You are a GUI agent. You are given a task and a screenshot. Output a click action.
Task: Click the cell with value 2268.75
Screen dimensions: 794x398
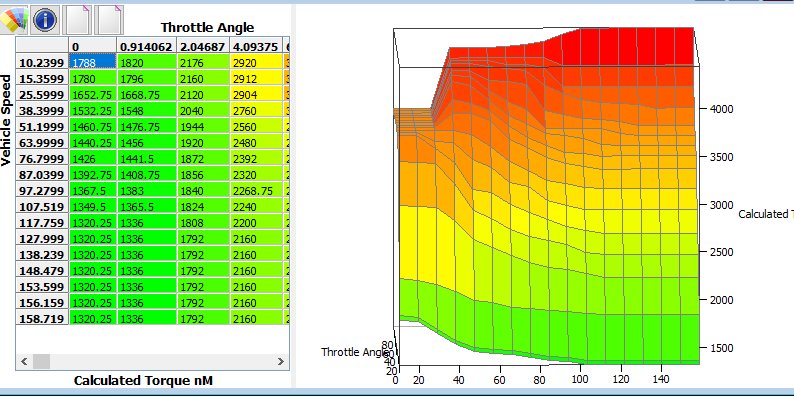pos(256,191)
